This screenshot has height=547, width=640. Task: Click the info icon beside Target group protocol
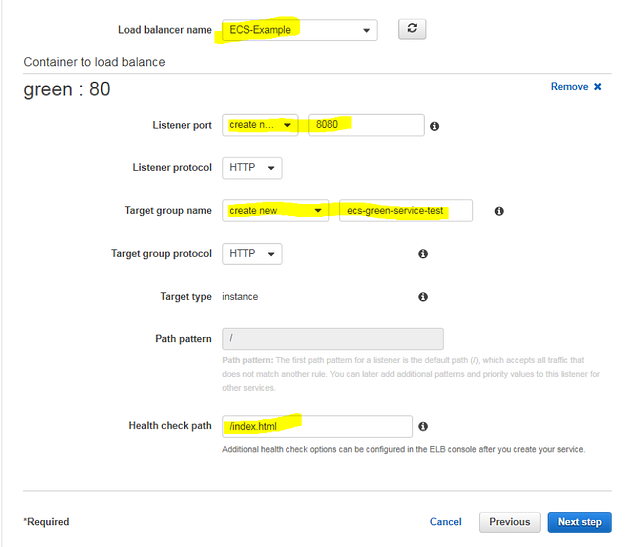423,254
